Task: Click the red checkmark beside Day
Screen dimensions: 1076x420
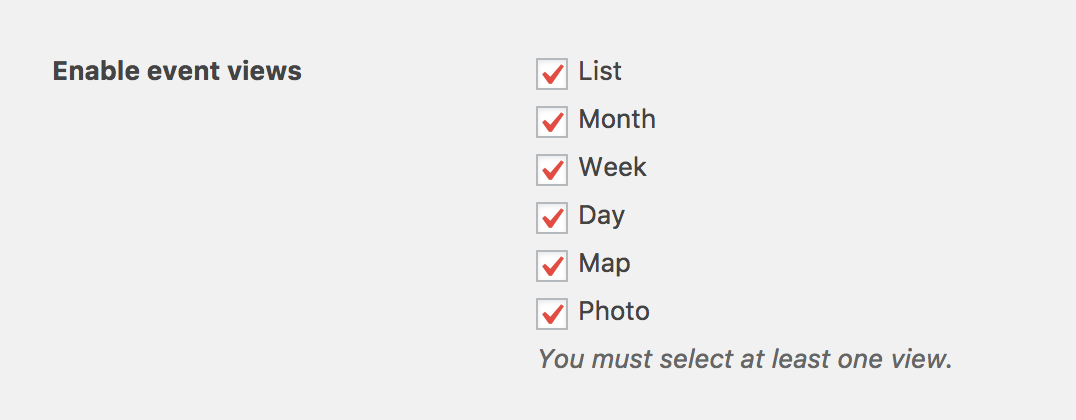Action: [x=553, y=218]
